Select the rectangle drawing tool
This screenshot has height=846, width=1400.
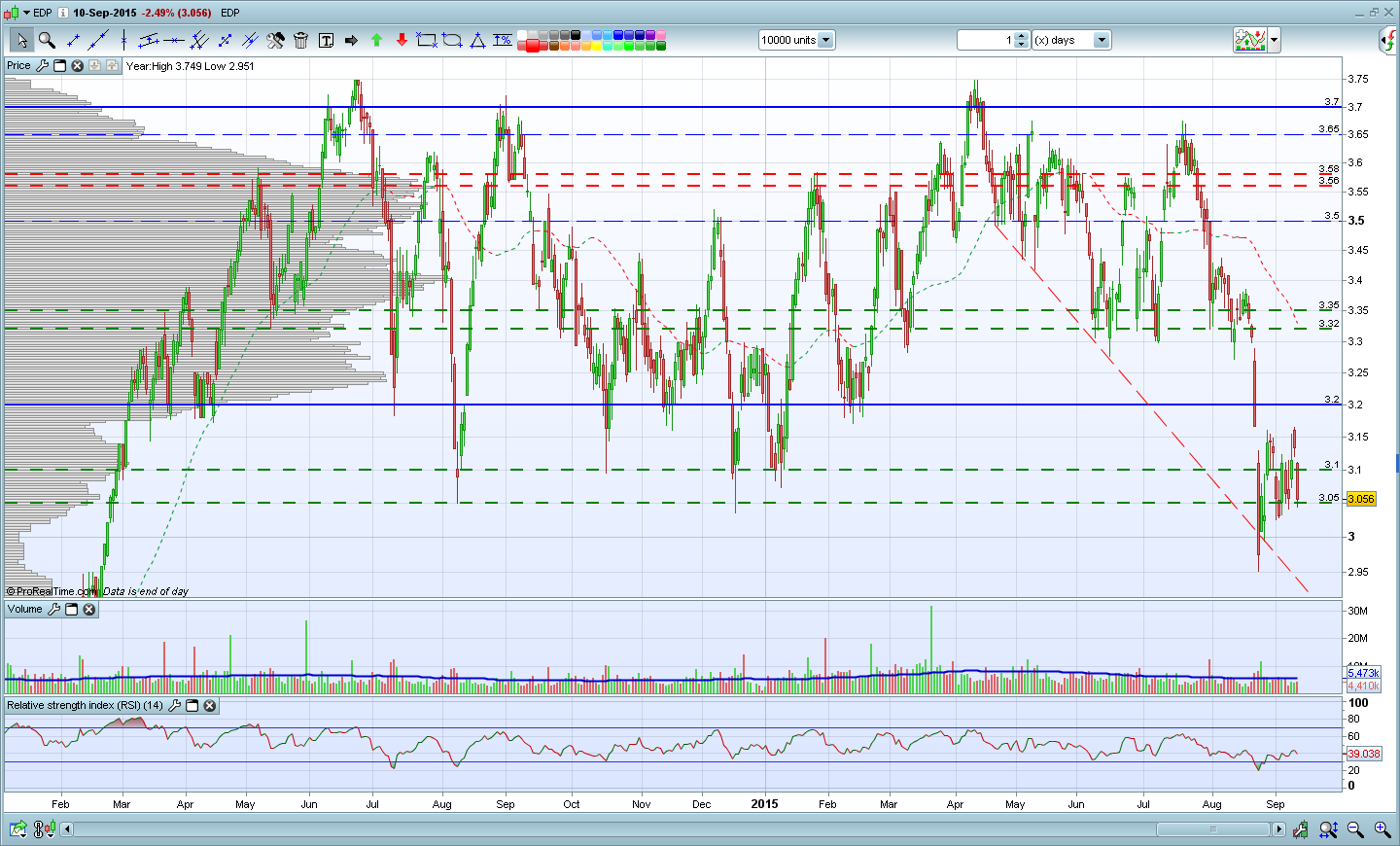(x=427, y=40)
